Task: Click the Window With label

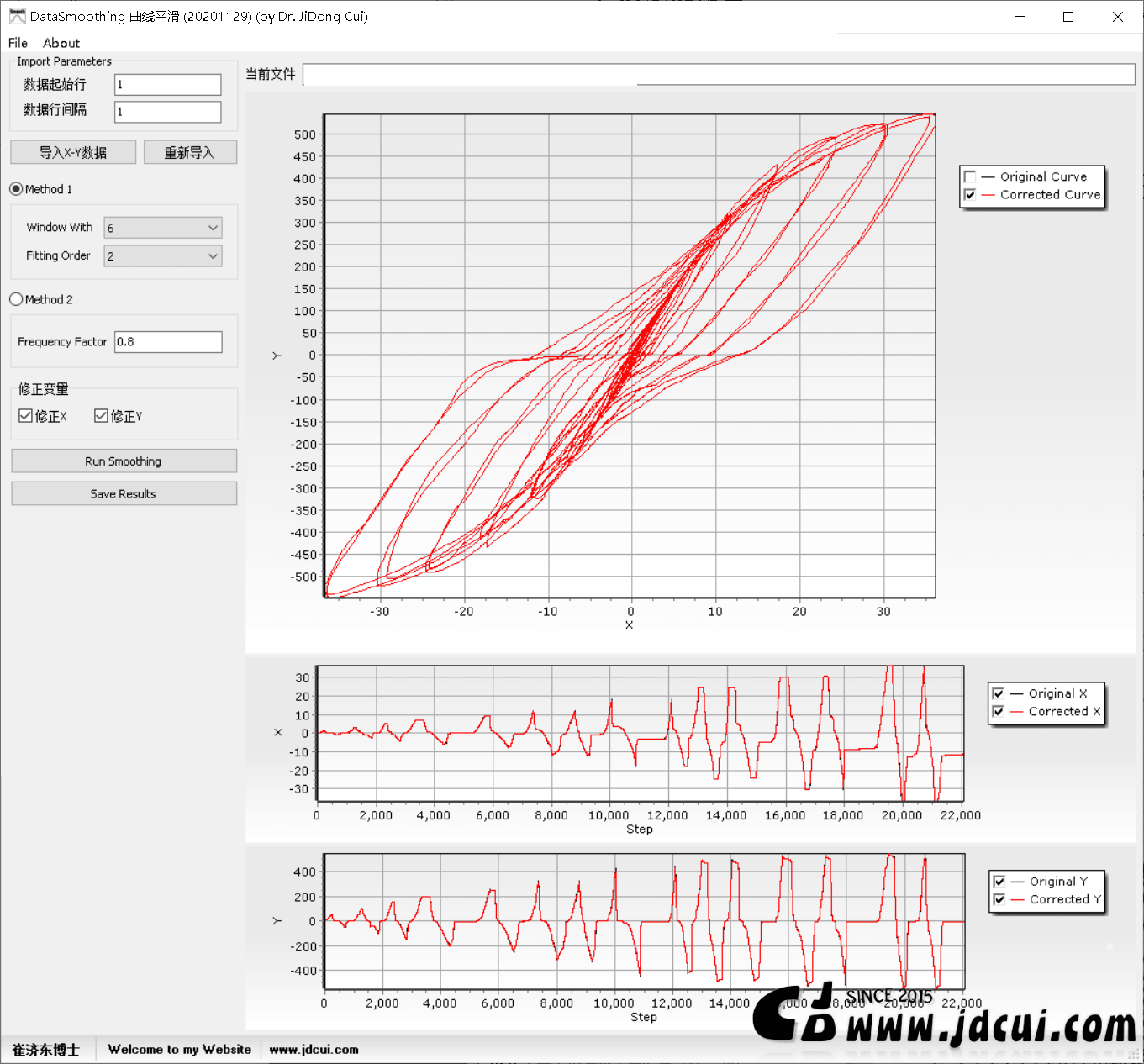Action: (x=60, y=227)
